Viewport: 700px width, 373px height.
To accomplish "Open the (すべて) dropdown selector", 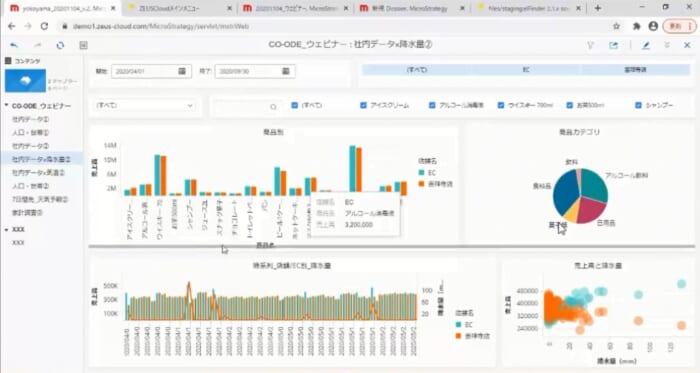I will 145,106.
